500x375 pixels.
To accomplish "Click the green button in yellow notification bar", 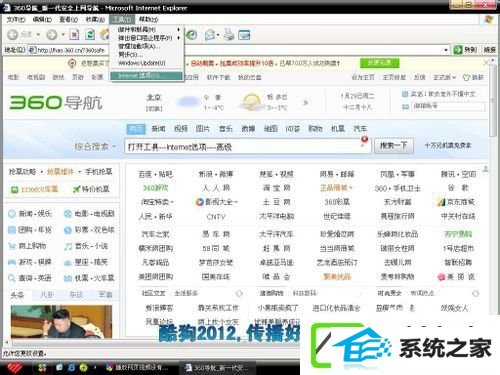I will [x=379, y=63].
